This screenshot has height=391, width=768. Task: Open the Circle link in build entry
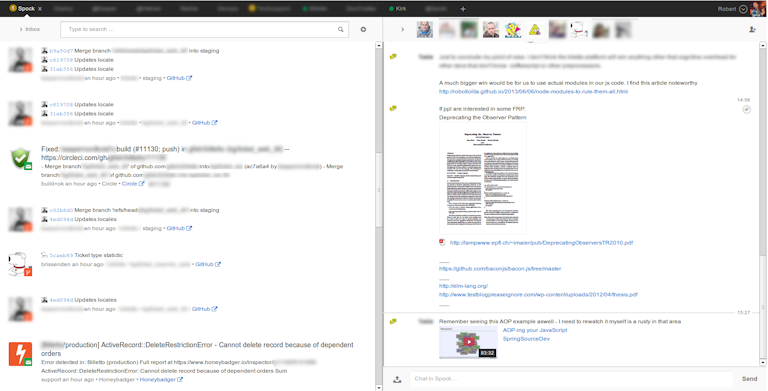(133, 184)
